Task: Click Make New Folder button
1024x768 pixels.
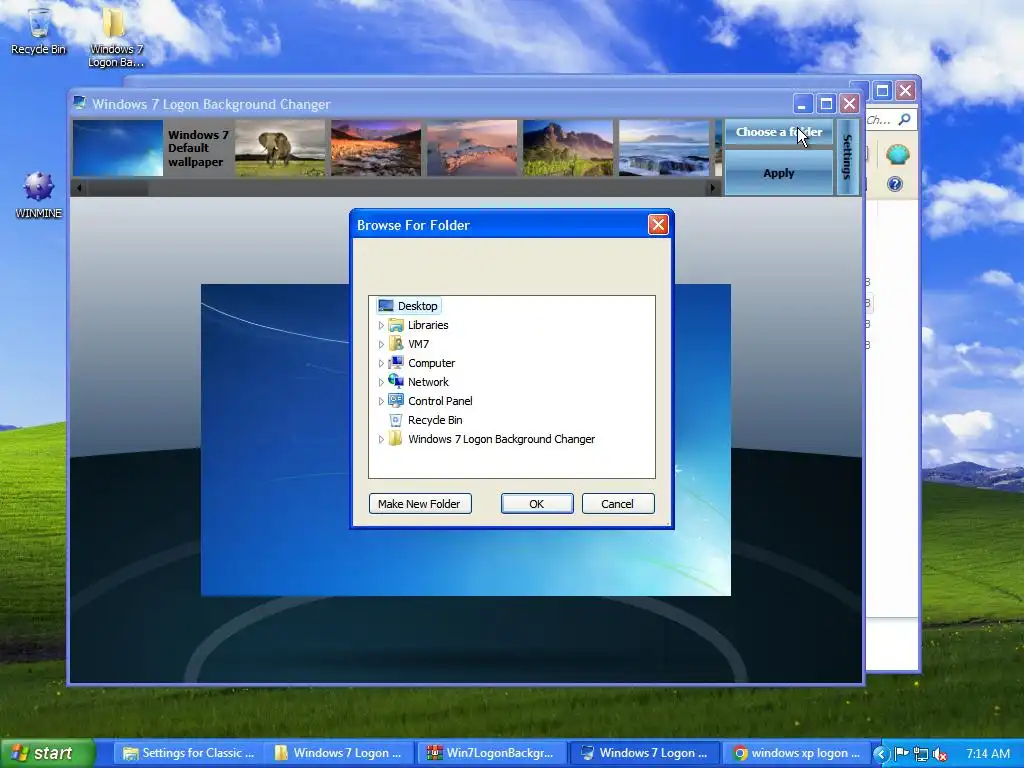Action: 420,504
